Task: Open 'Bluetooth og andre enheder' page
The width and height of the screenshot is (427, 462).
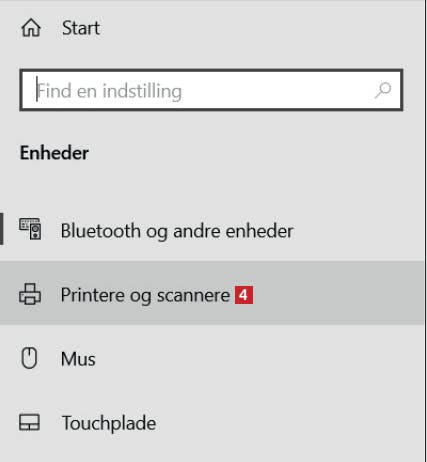Action: click(x=177, y=231)
